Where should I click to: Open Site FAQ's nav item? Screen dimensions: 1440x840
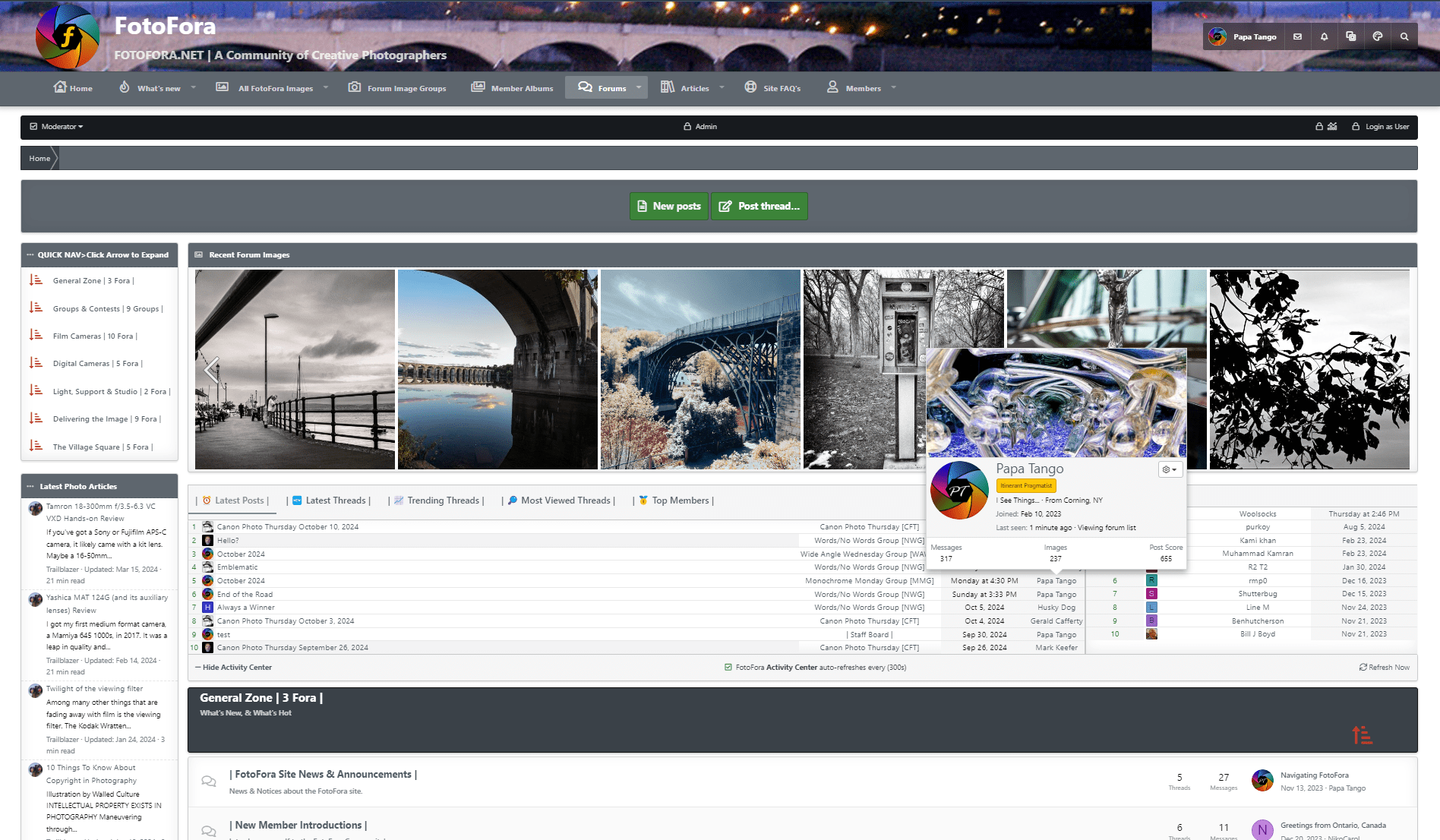(x=772, y=88)
